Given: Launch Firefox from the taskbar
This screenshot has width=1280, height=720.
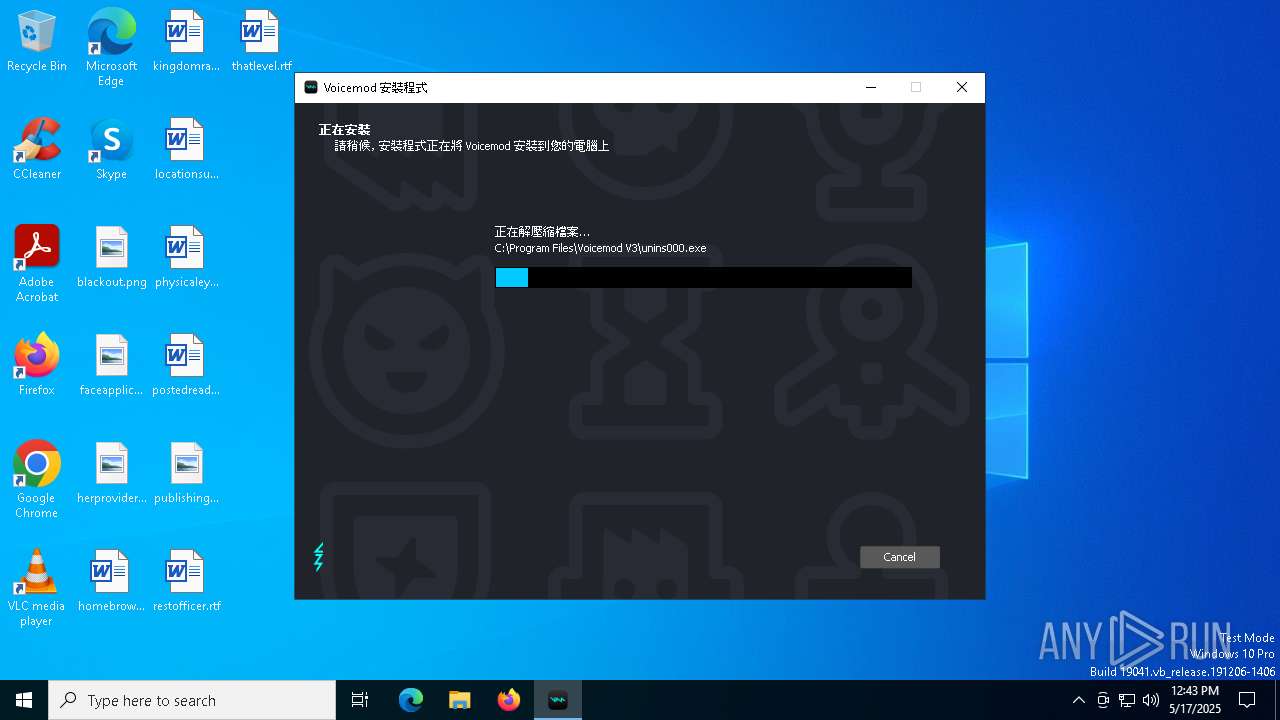Looking at the screenshot, I should (x=509, y=700).
